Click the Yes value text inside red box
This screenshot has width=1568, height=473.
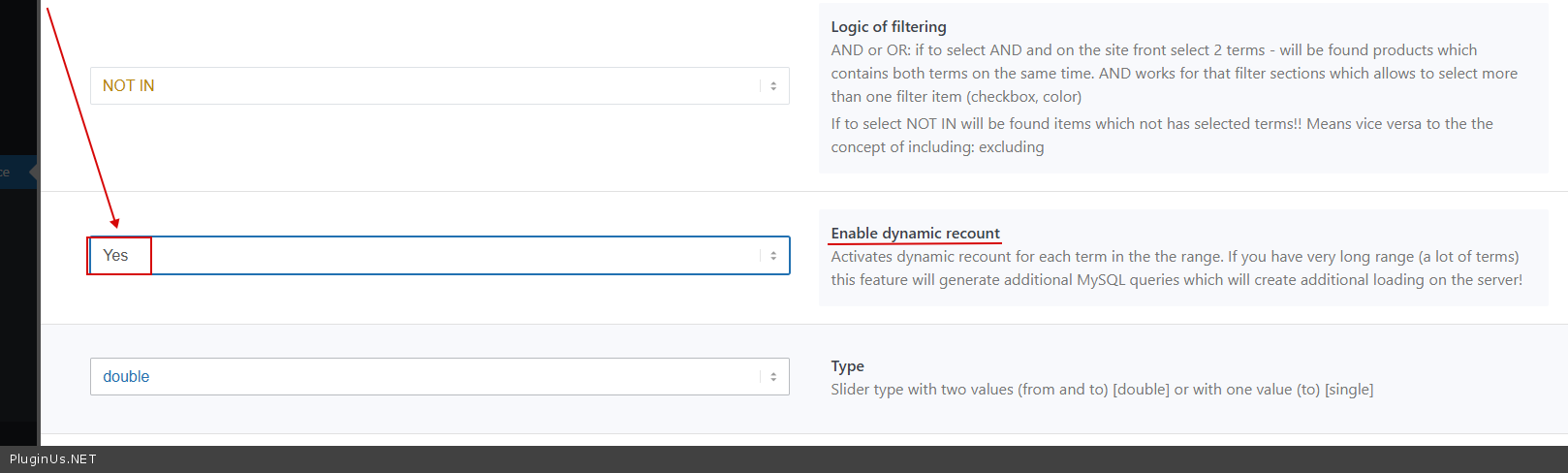click(115, 256)
